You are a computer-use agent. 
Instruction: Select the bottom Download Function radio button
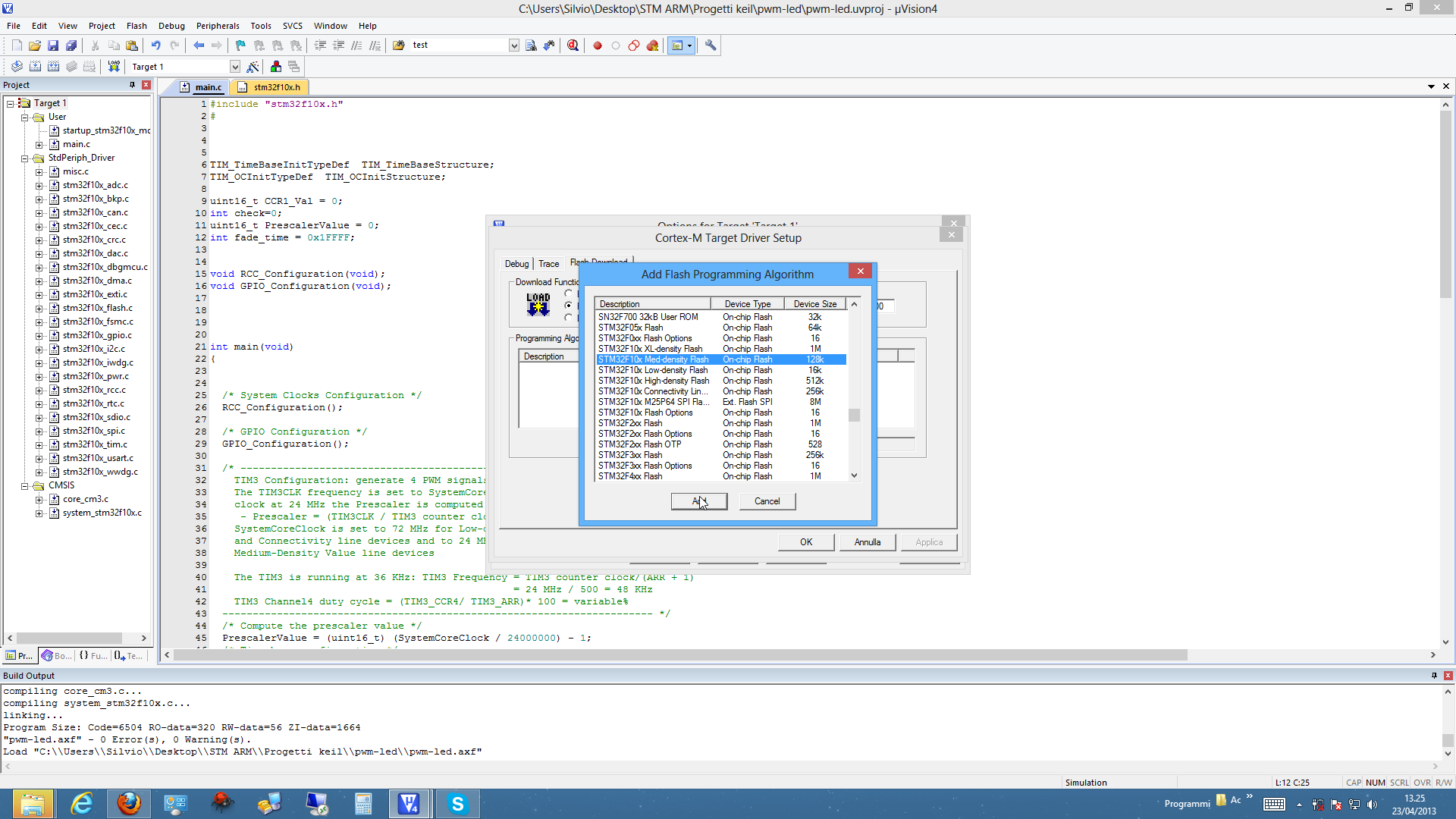569,317
